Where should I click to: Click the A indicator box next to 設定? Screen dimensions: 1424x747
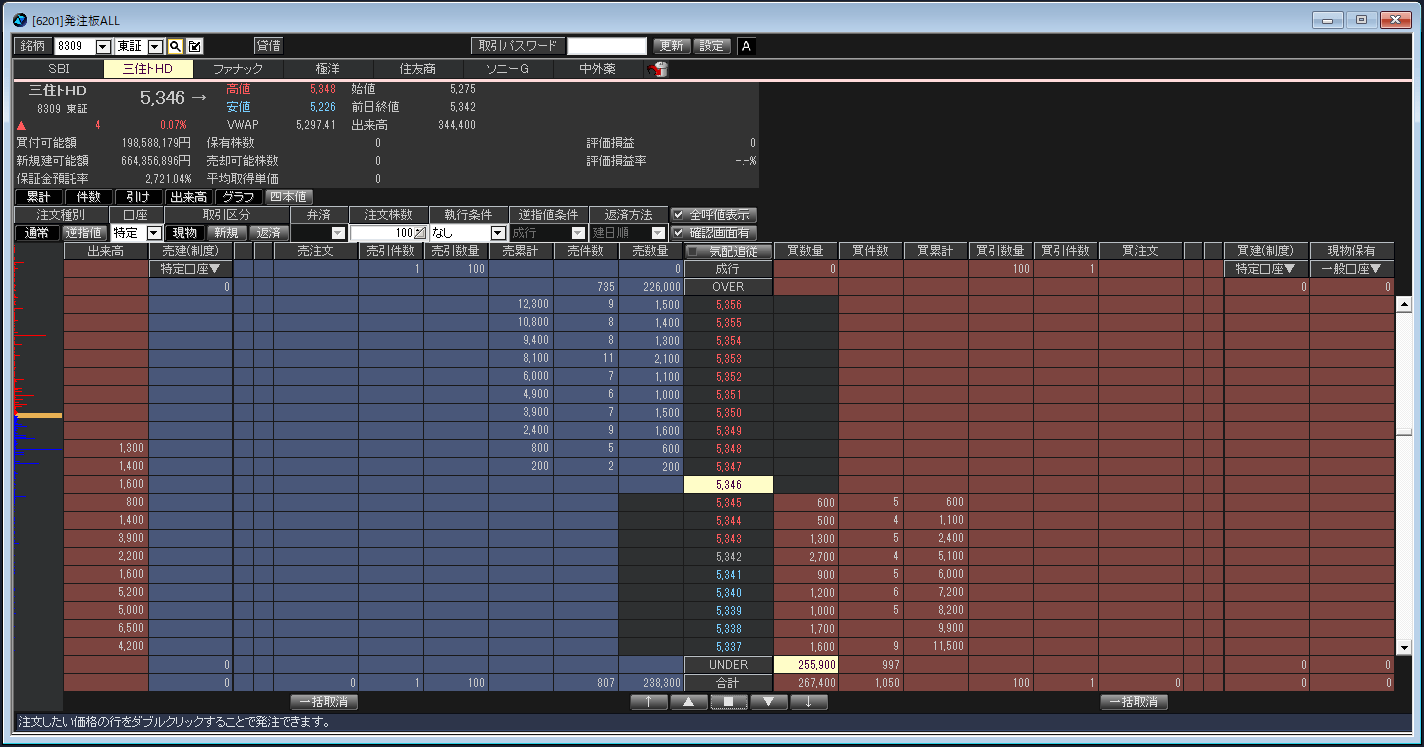tap(747, 46)
